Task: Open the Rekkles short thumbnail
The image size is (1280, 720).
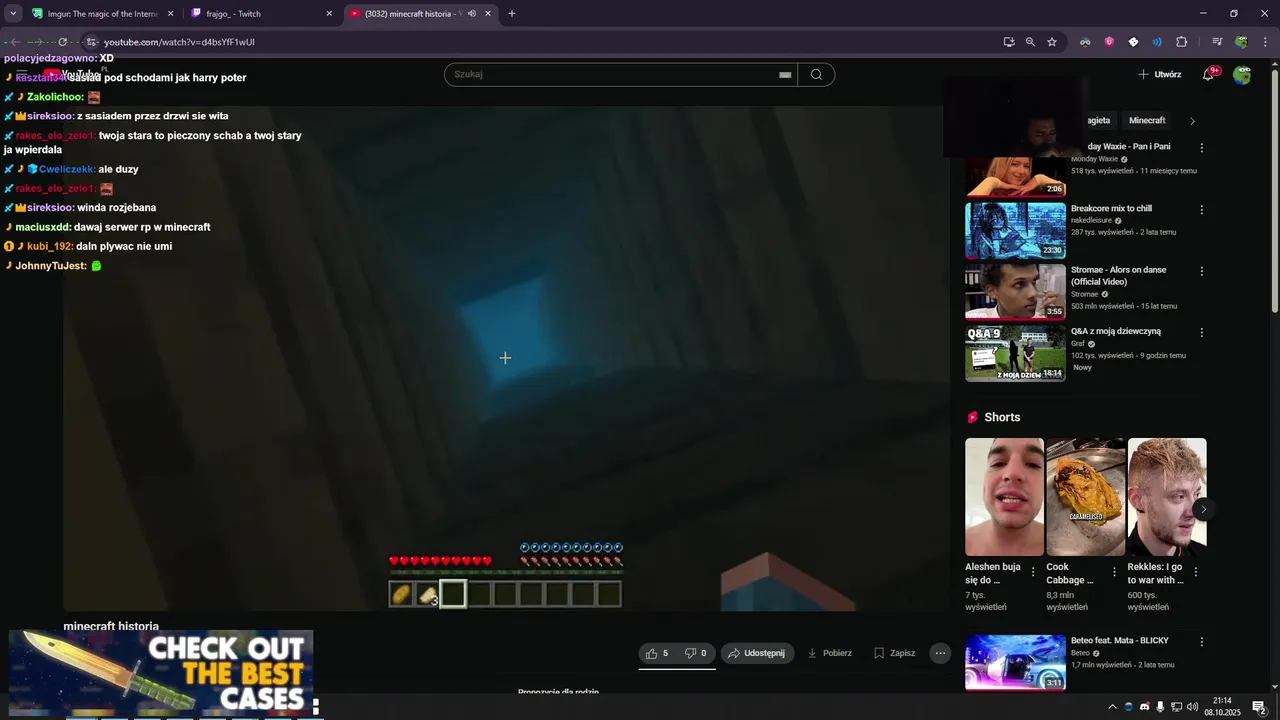Action: [x=1167, y=497]
